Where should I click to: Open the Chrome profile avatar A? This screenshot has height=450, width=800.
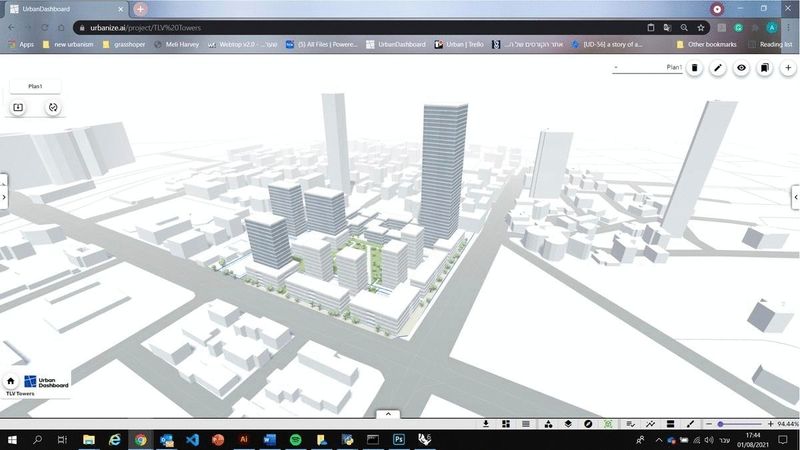coord(772,28)
